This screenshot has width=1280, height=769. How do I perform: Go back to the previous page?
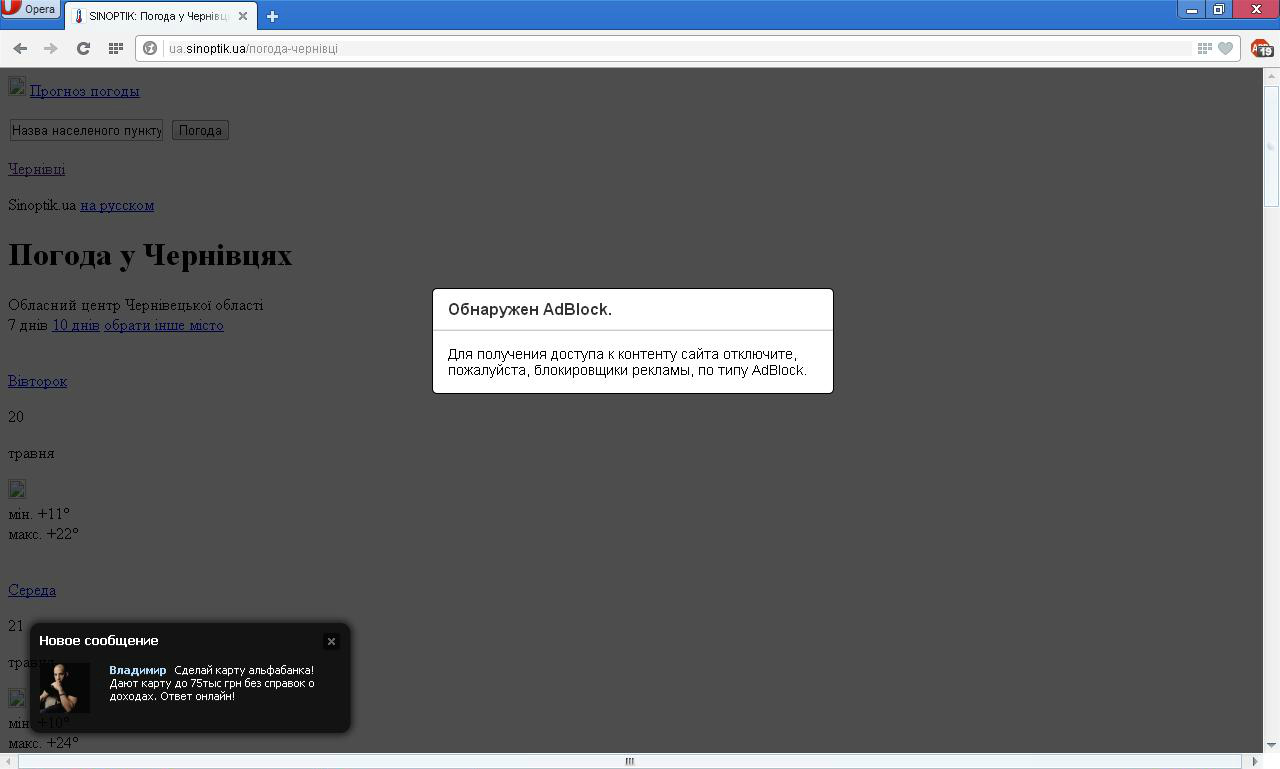[x=20, y=48]
